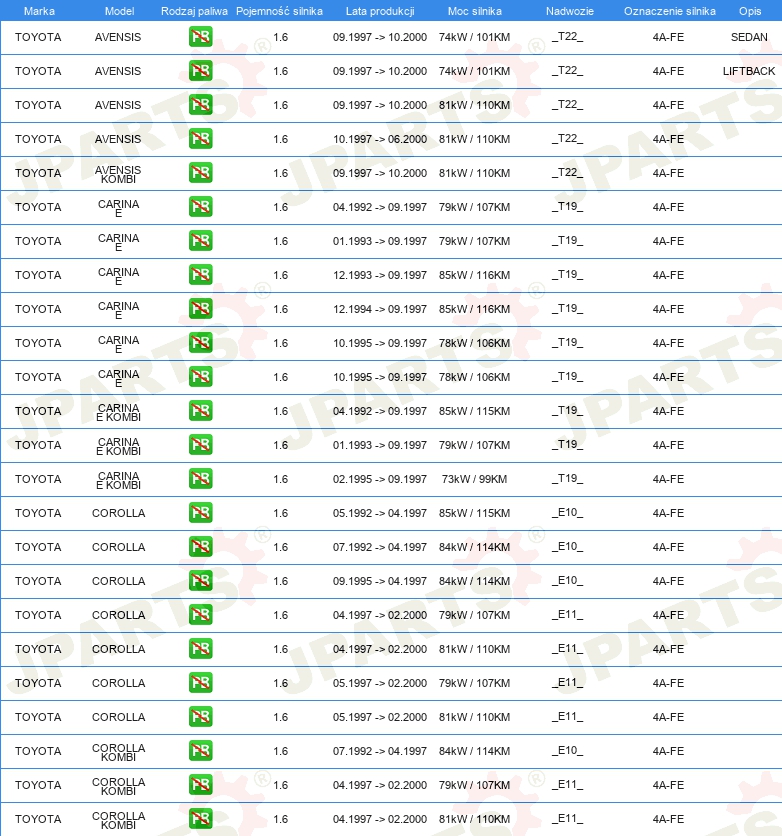Click '05.1997 -> 02.2000' in the COROLLA 79kW row
The height and width of the screenshot is (836, 782).
pyautogui.click(x=380, y=684)
